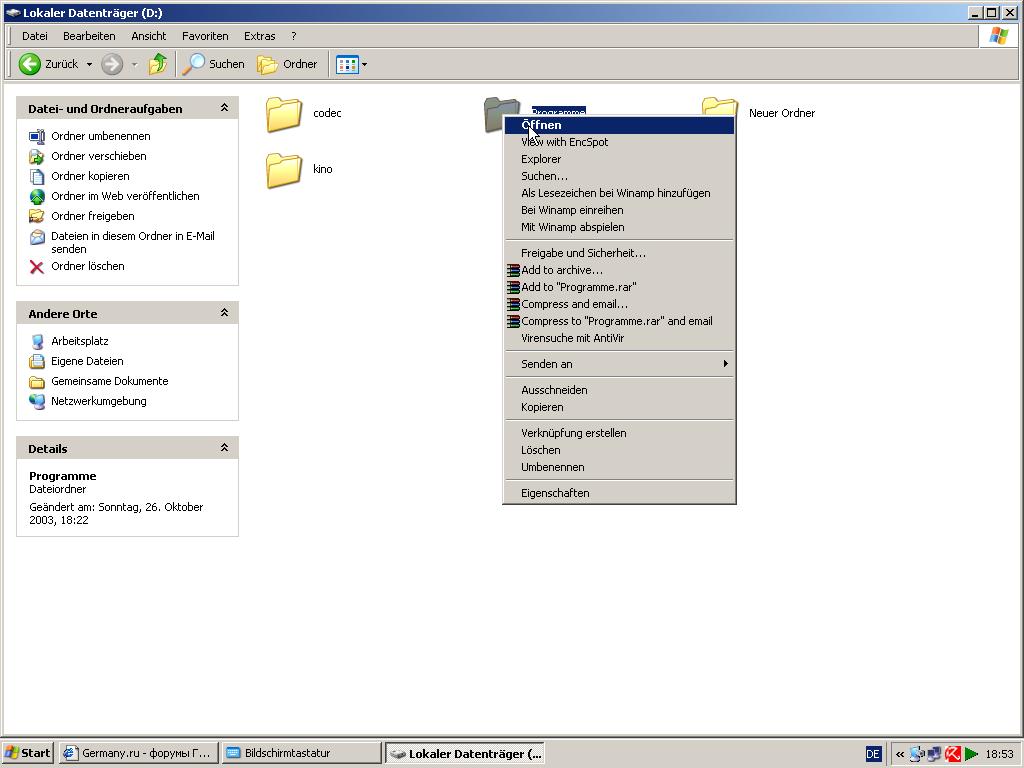Open Arbeitsplatz from Andere Orte
1024x768 pixels.
pos(79,341)
